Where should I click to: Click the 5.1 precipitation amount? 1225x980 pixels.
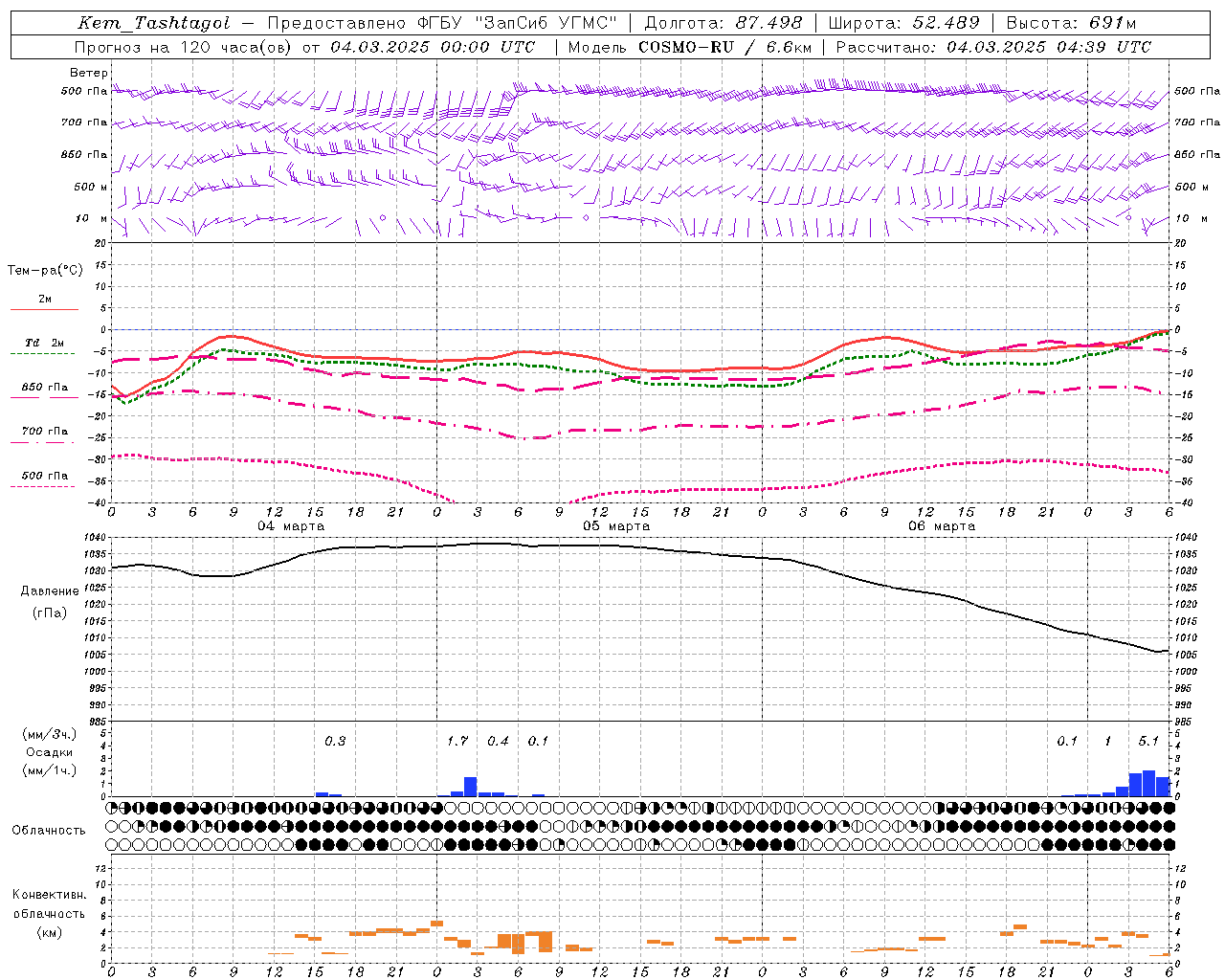1148,741
